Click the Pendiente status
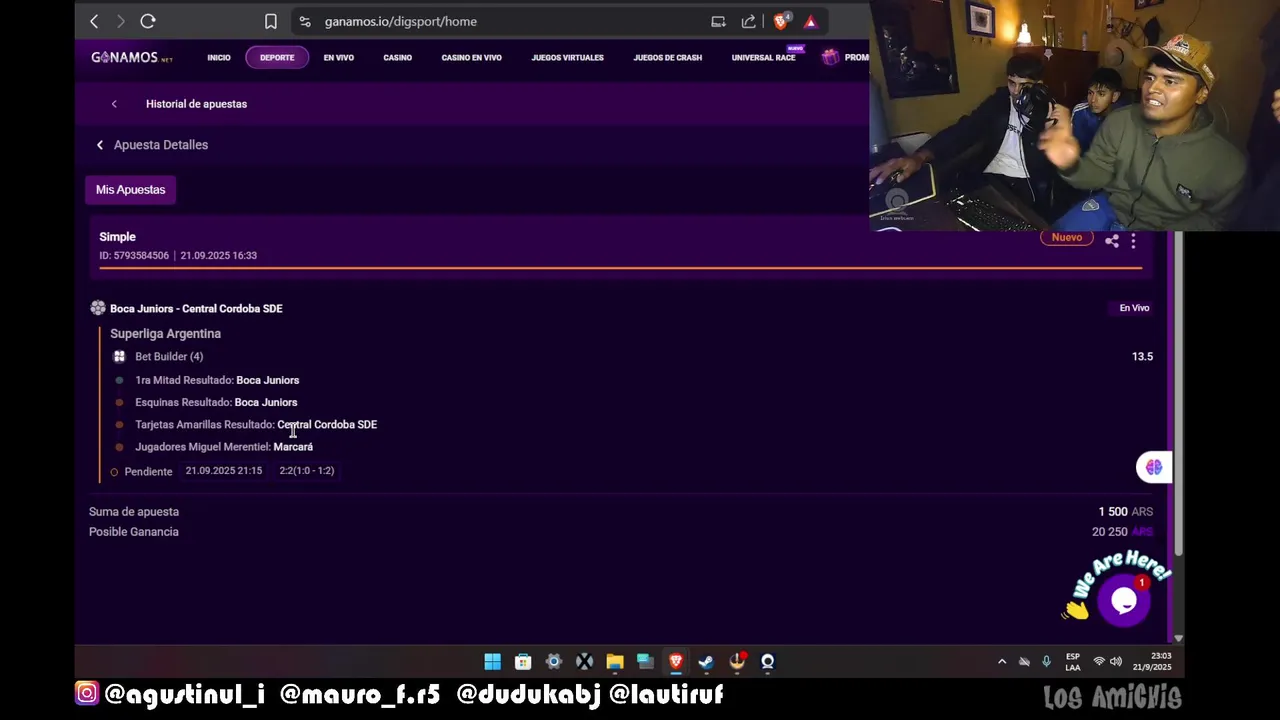The width and height of the screenshot is (1280, 720). click(x=148, y=472)
